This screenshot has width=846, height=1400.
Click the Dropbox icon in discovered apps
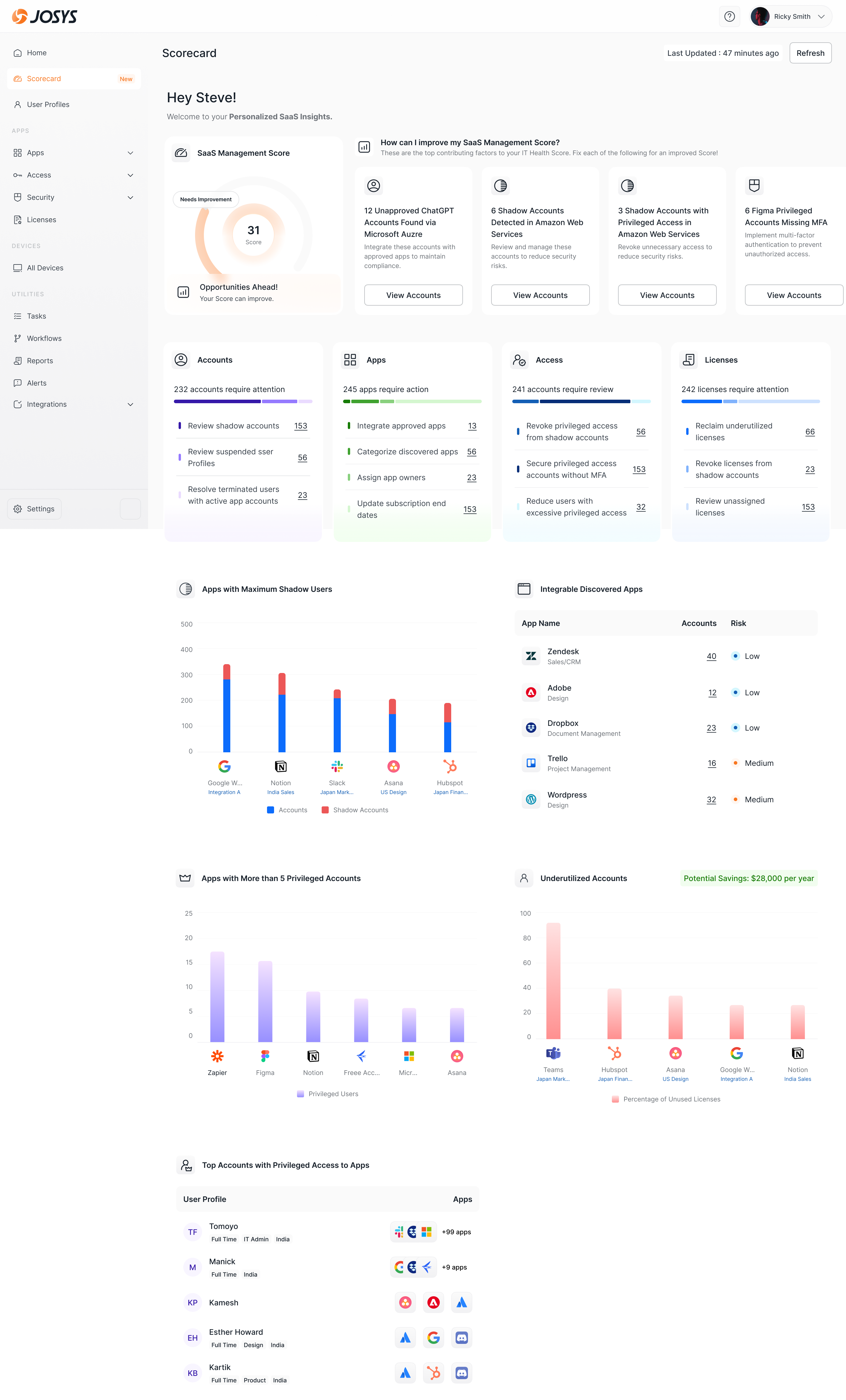(531, 728)
